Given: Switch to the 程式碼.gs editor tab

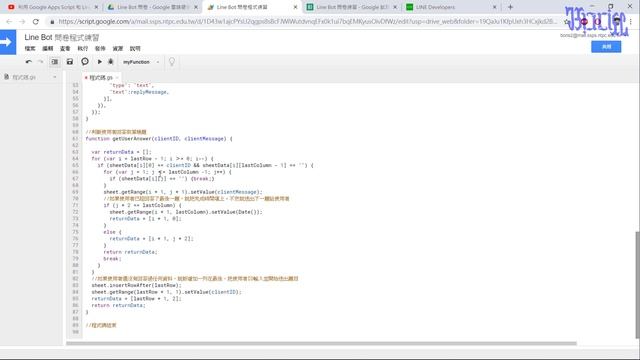Looking at the screenshot, I should [100, 78].
